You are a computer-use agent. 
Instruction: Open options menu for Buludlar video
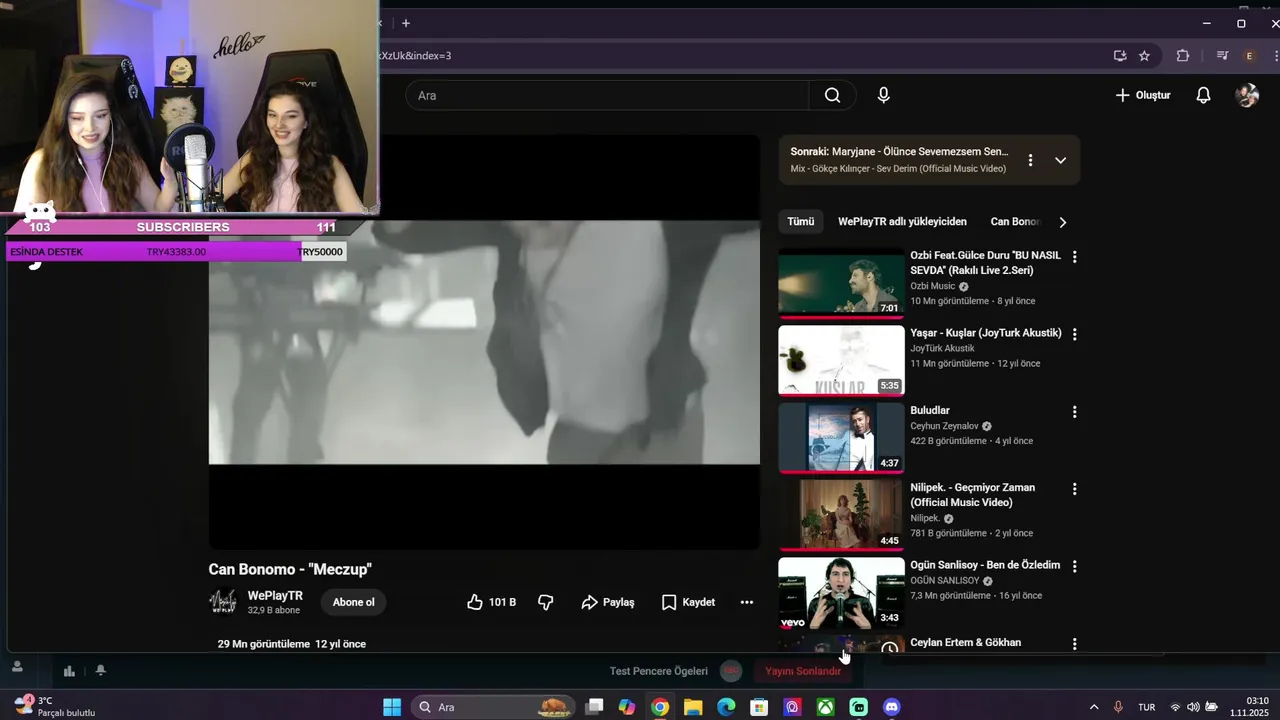click(x=1074, y=412)
